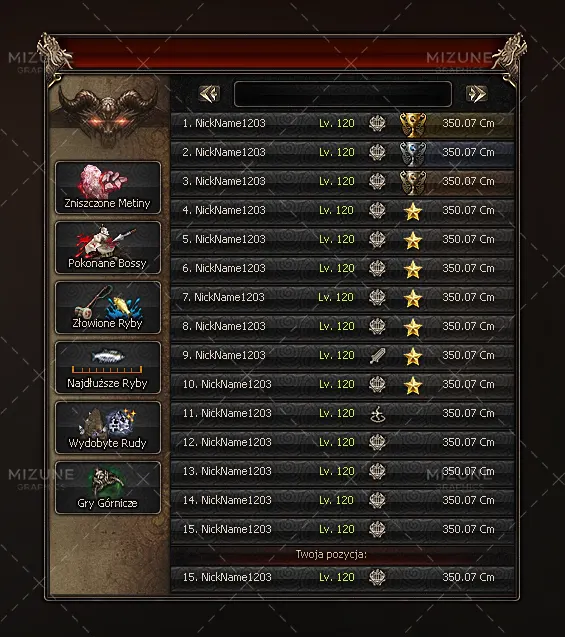The image size is (565, 637).
Task: Select the rank 15 player row in list
Action: click(342, 529)
